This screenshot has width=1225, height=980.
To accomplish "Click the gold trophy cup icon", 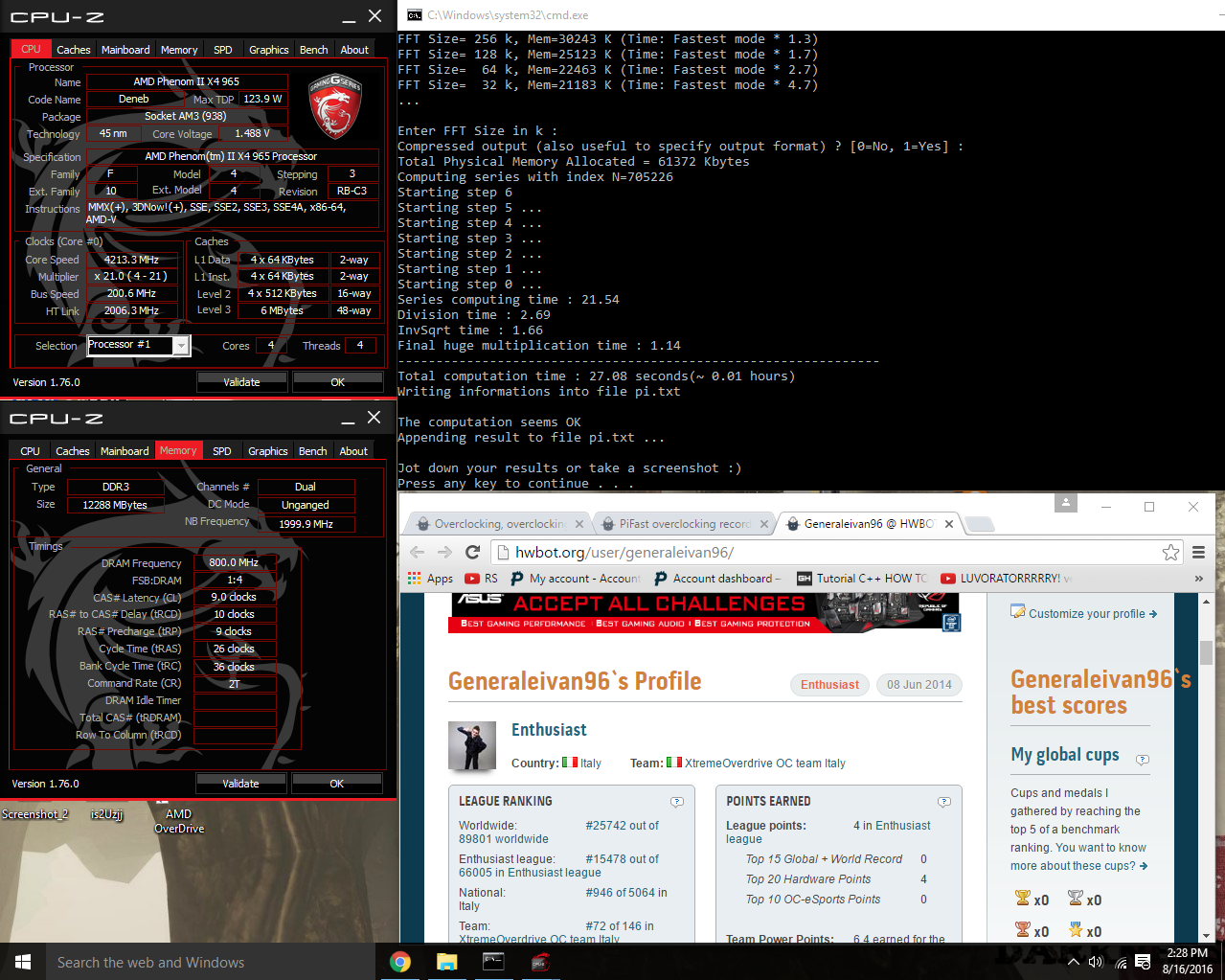I will point(1023,899).
